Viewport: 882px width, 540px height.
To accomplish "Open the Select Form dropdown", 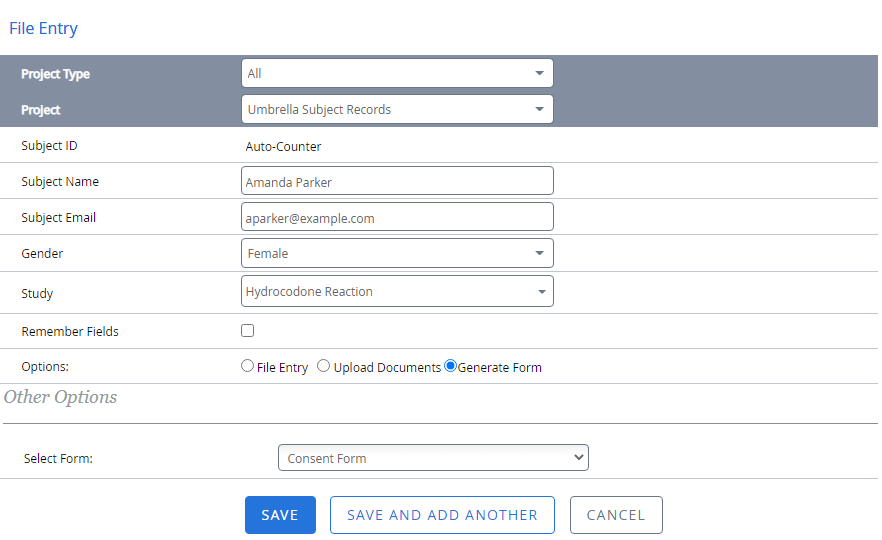I will (x=432, y=458).
